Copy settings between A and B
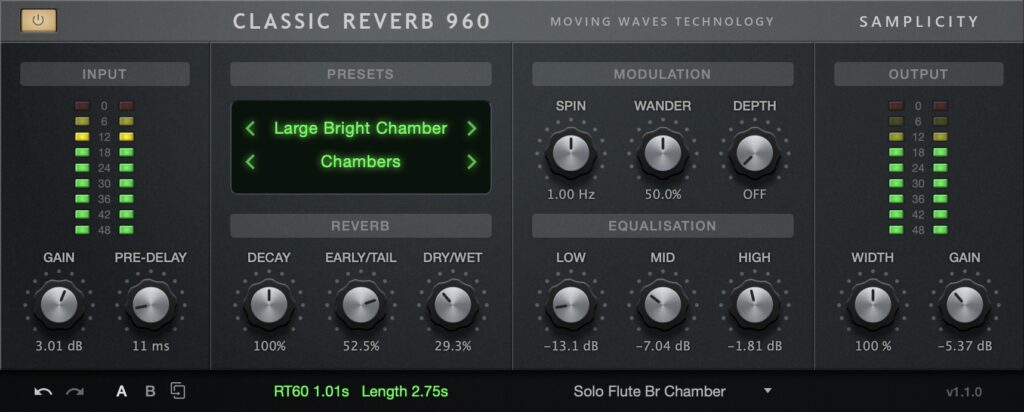Screen dimensions: 1024x412 click(x=178, y=391)
